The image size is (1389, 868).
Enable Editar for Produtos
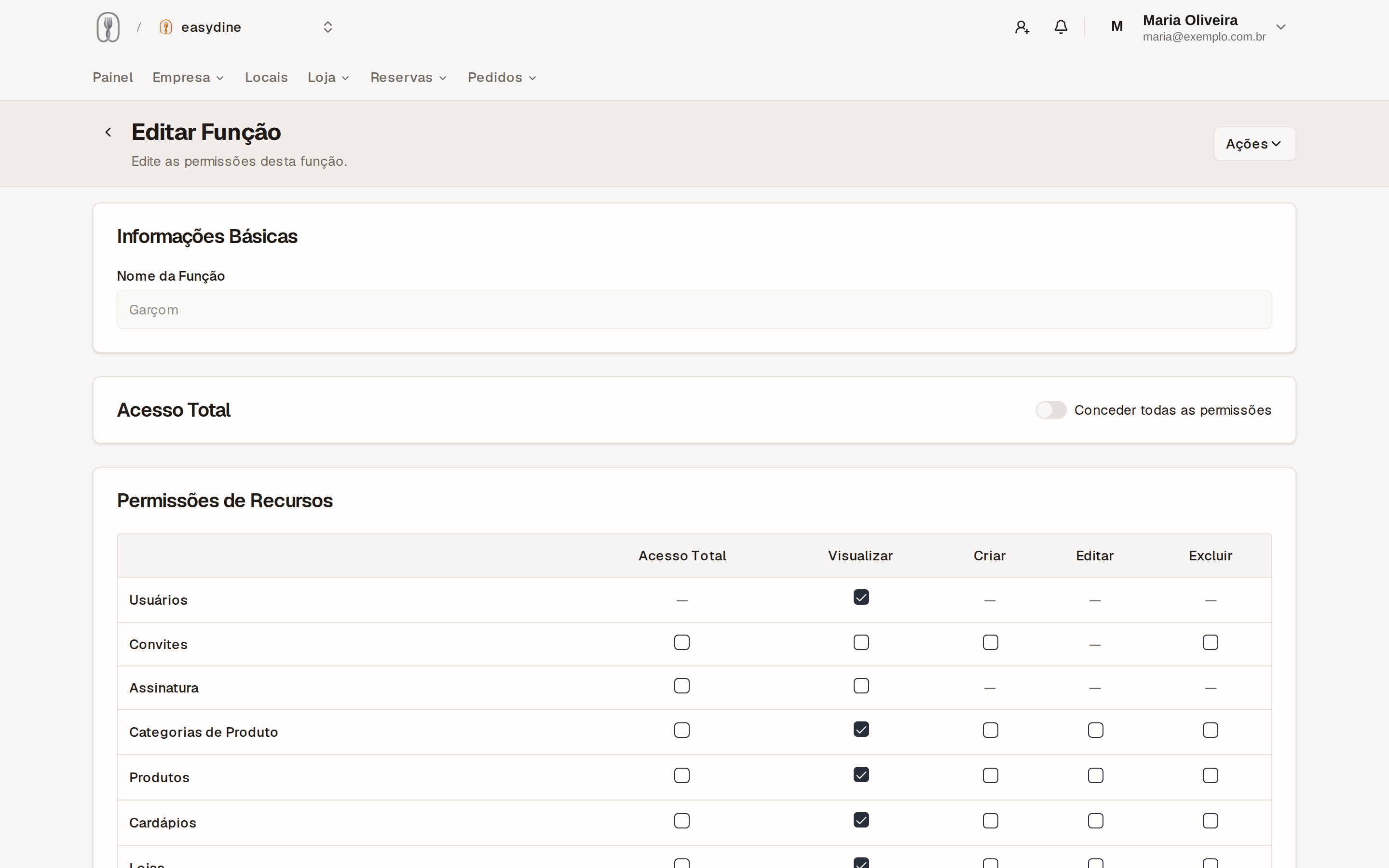click(x=1095, y=775)
